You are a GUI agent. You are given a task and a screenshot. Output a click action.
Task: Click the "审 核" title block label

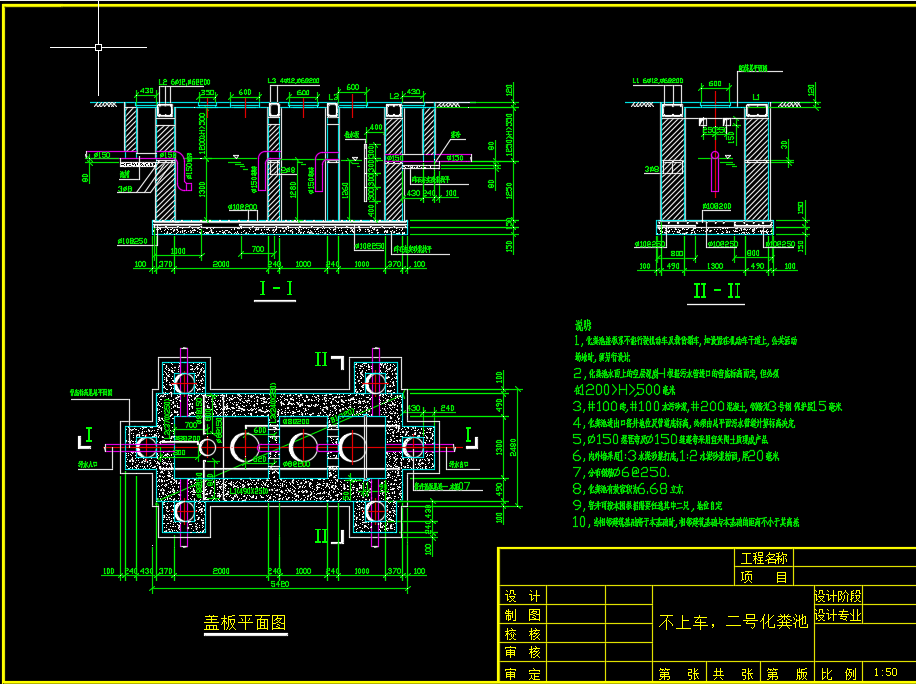coord(522,652)
